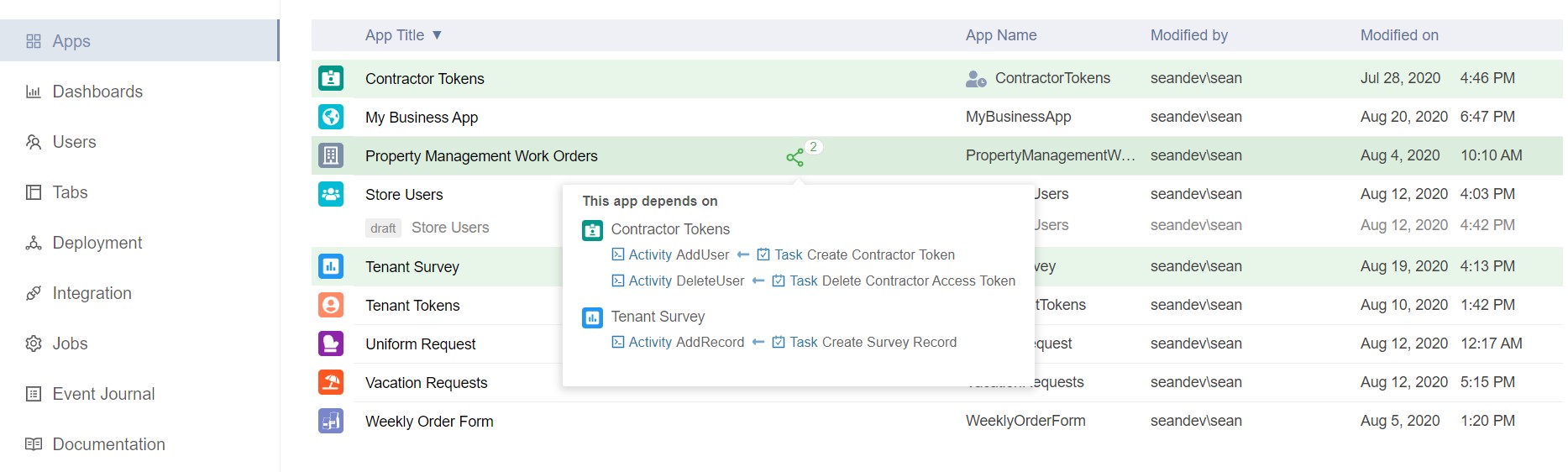Select the draft Store Users row

[x=450, y=228]
